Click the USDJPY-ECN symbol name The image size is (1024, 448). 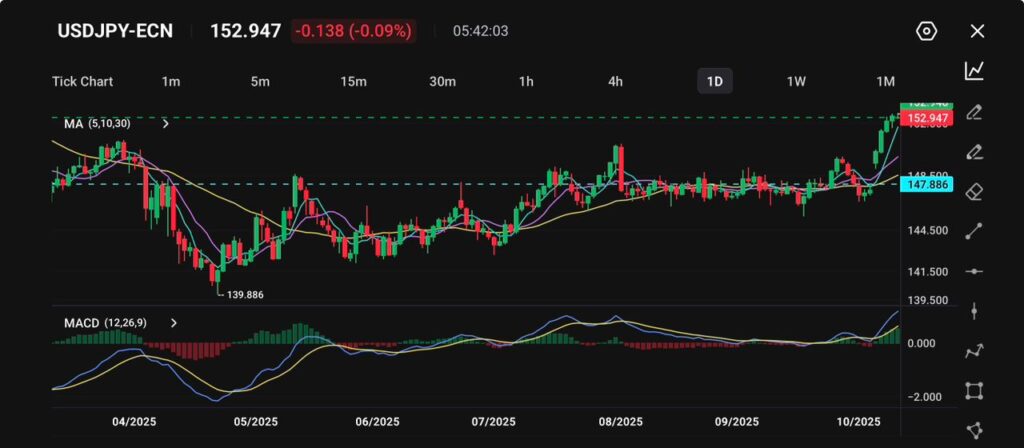(115, 31)
